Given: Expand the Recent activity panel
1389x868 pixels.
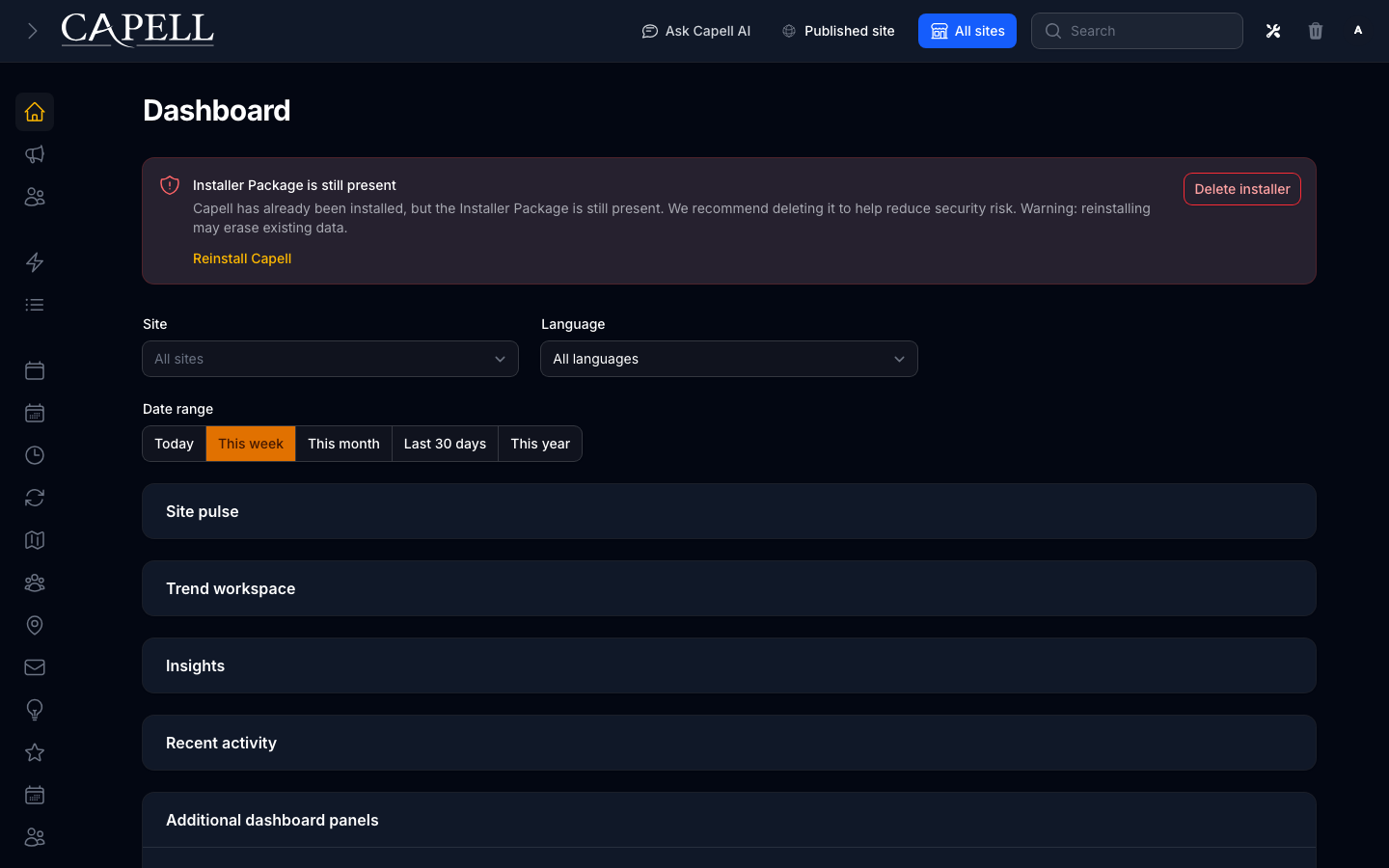Looking at the screenshot, I should pos(729,743).
